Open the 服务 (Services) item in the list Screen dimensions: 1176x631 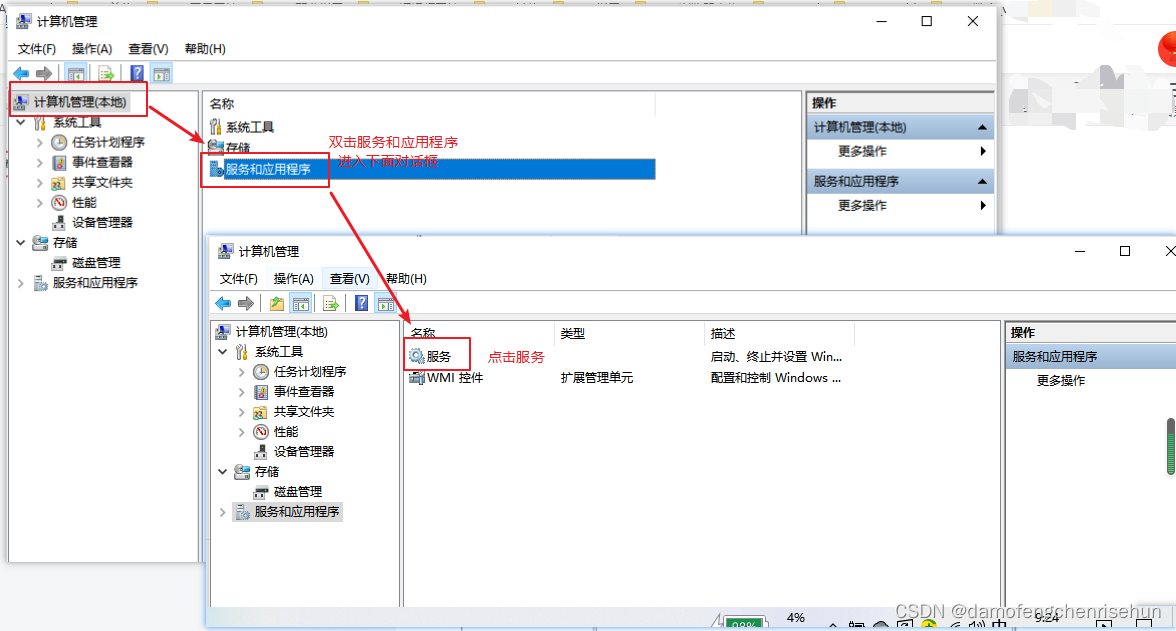pyautogui.click(x=437, y=354)
